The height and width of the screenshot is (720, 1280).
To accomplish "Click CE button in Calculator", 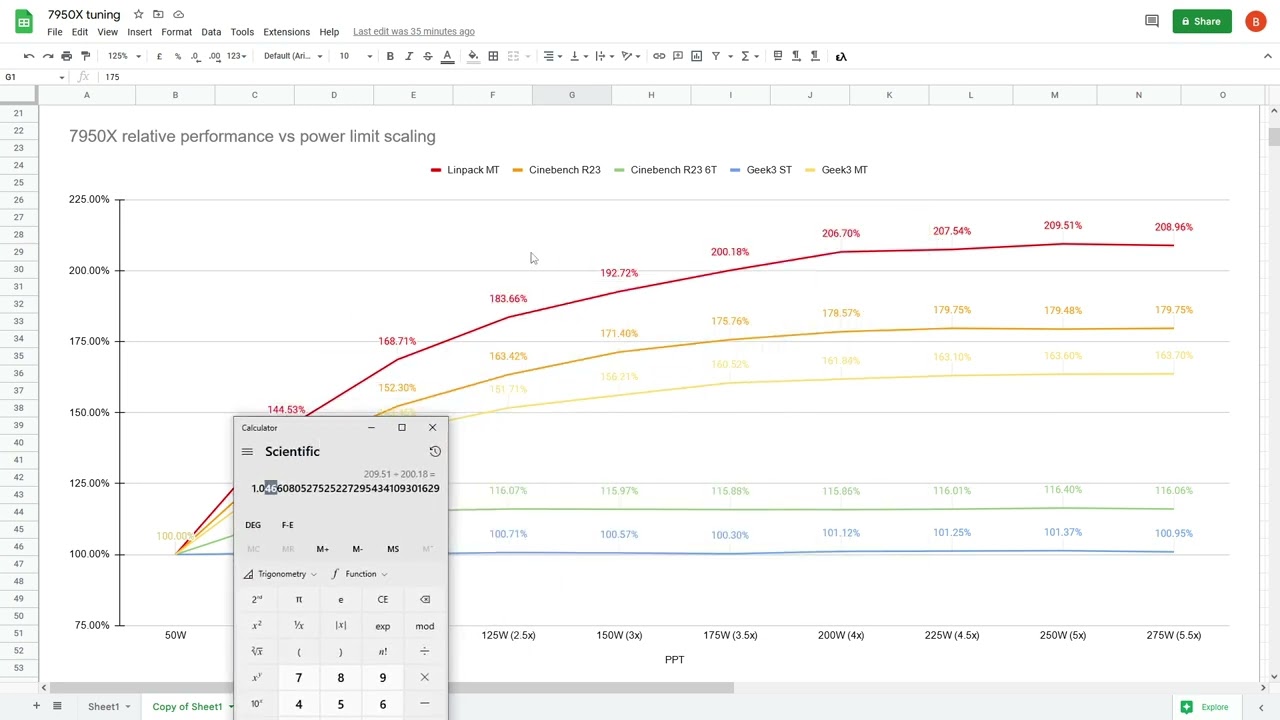I will pos(383,599).
